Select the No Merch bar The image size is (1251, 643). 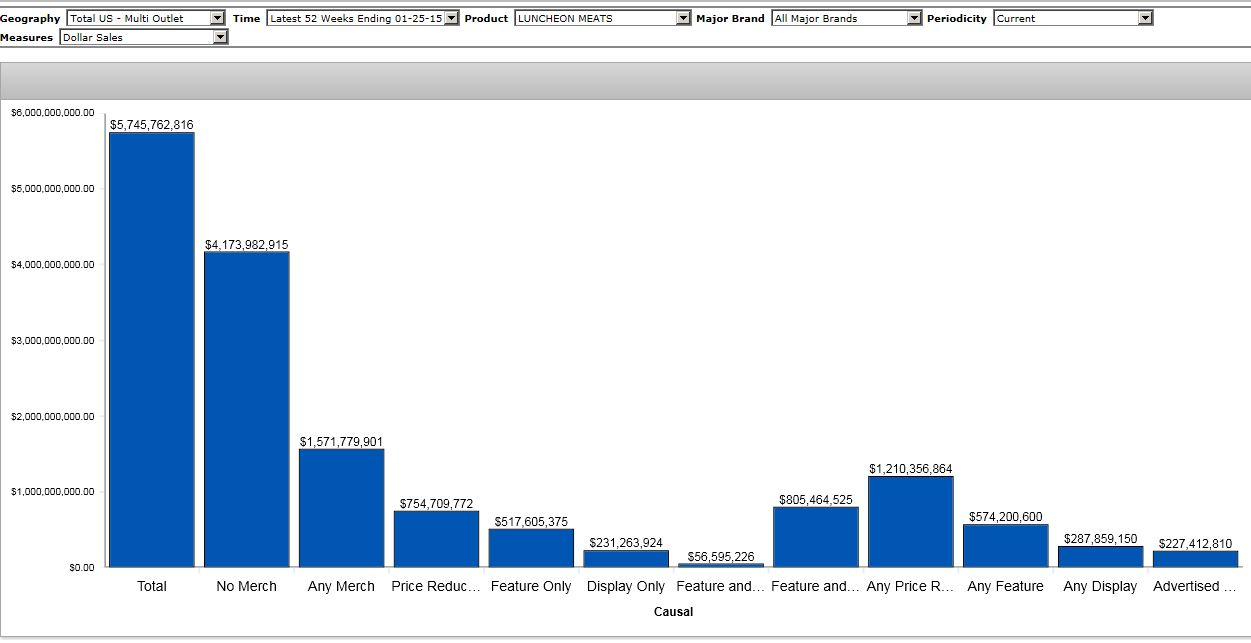click(247, 409)
